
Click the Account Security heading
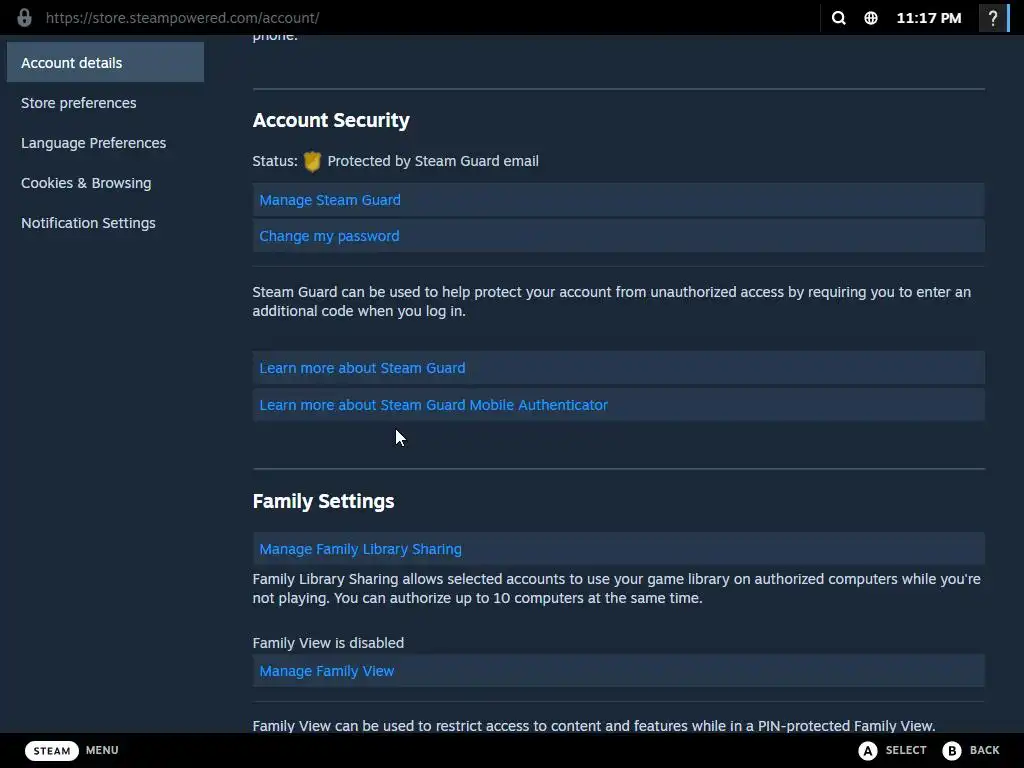tap(331, 120)
